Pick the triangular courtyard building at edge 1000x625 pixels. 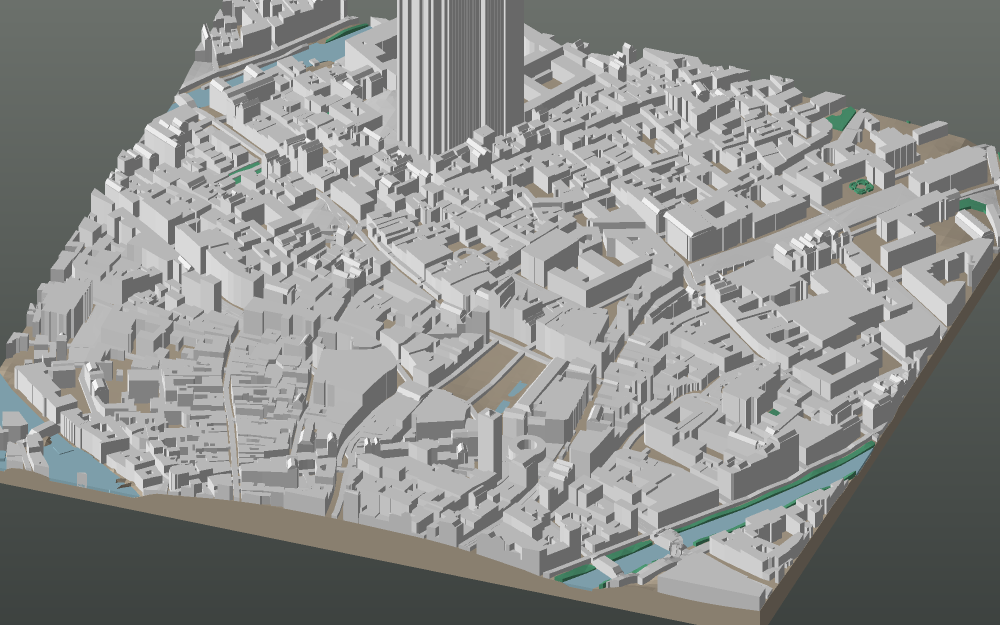pos(948,283)
